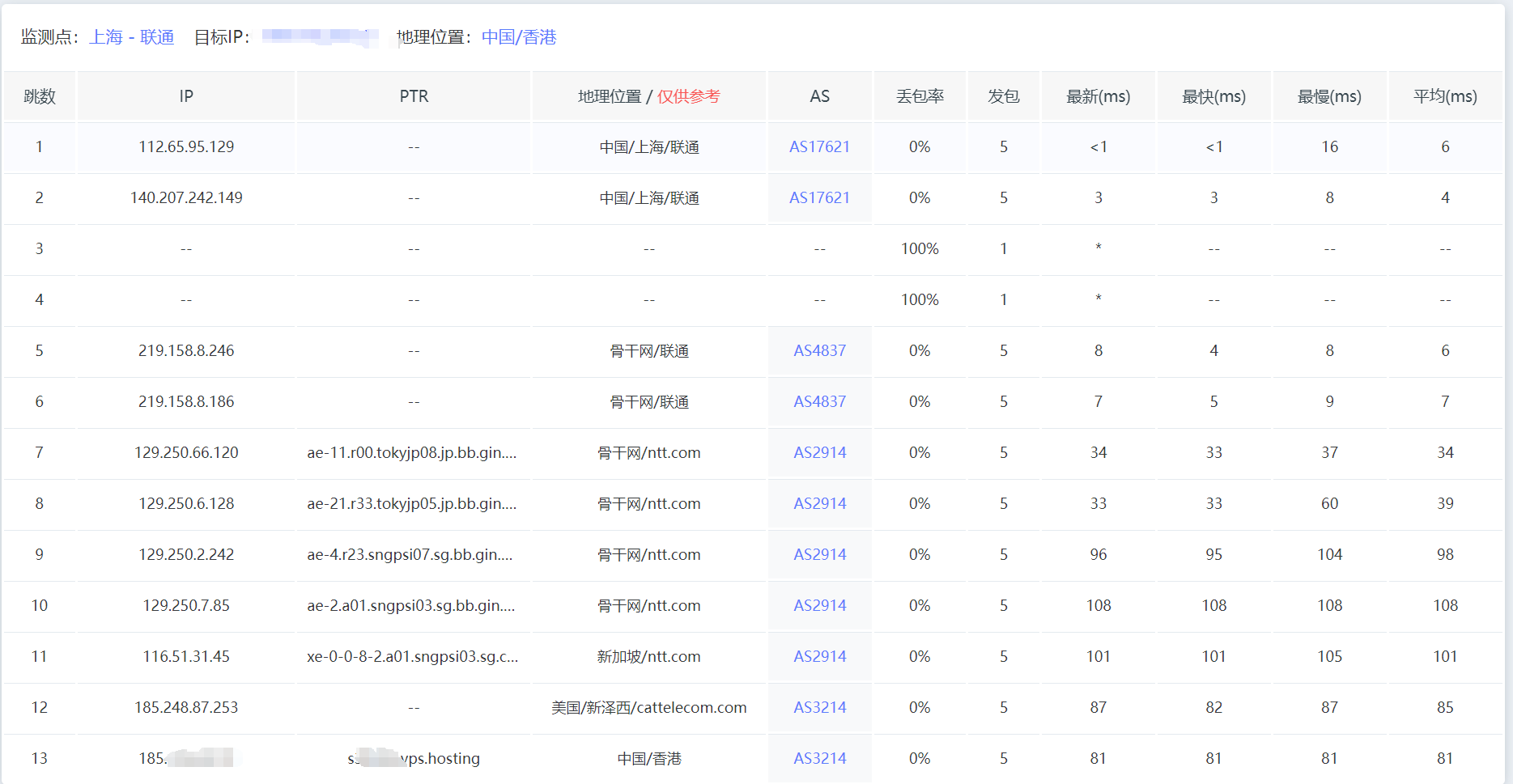Viewport: 1513px width, 784px height.
Task: Select 100% packet loss in hop 4 row
Action: click(x=920, y=299)
